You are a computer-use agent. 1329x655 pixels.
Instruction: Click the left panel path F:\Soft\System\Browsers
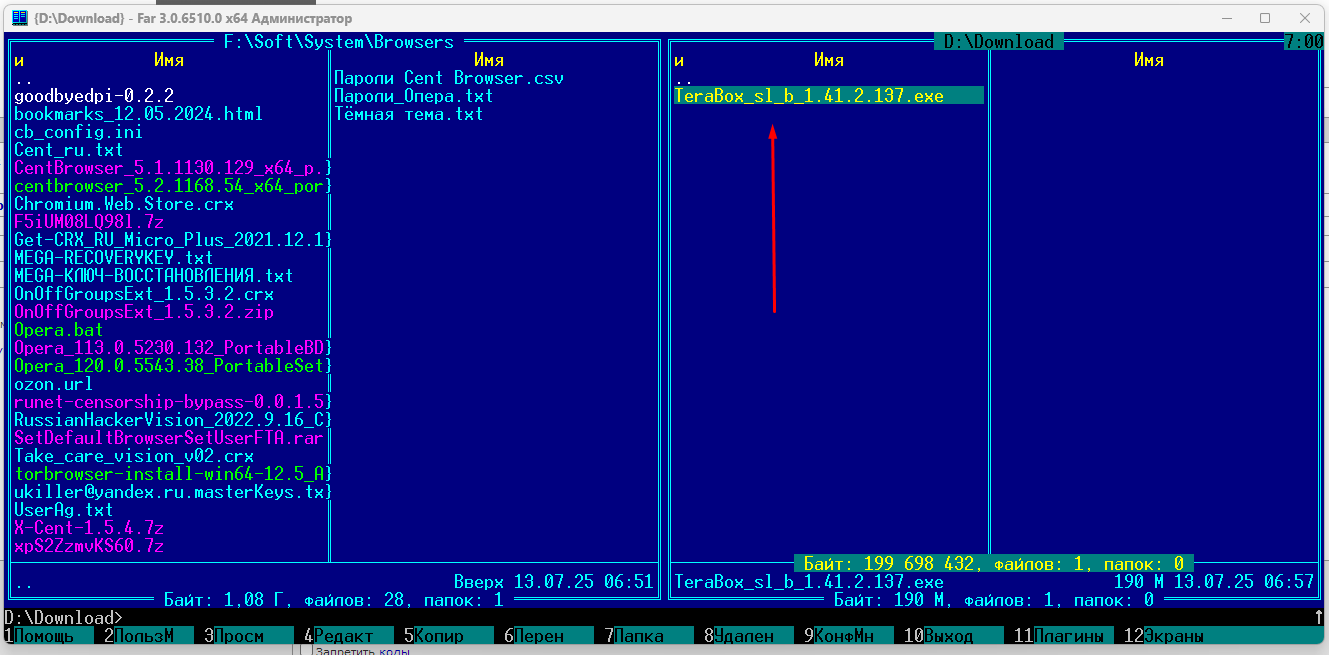[339, 42]
